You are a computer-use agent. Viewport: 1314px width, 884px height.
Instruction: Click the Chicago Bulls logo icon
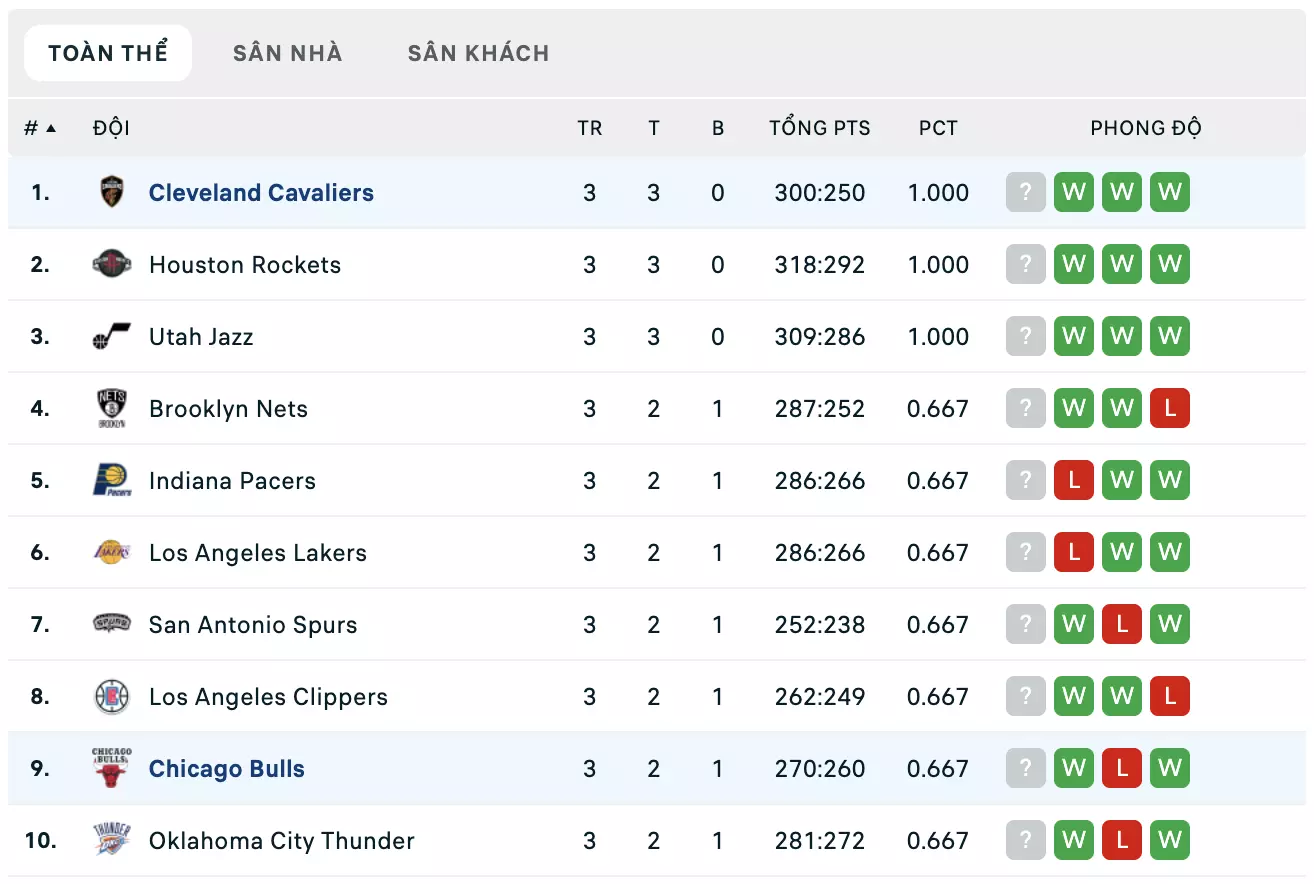111,768
